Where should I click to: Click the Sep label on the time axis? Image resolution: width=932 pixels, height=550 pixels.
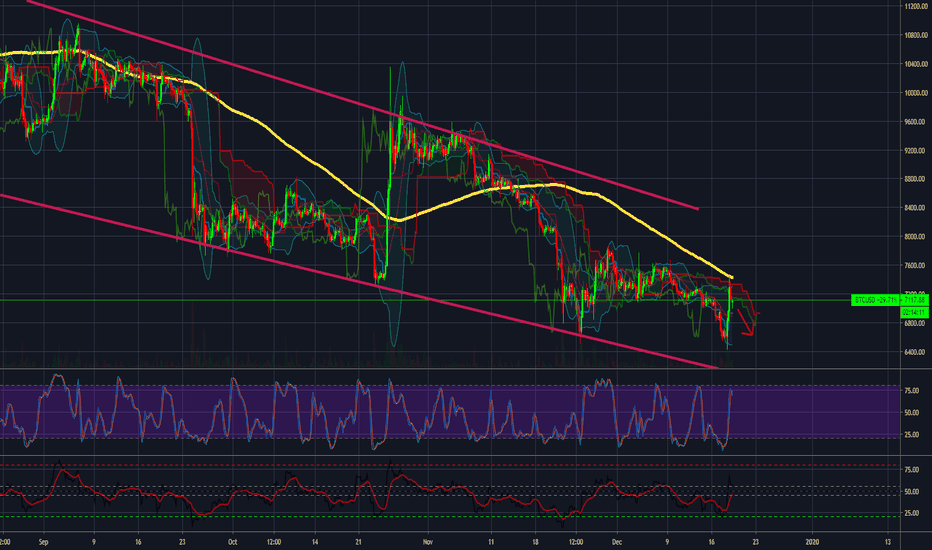point(43,542)
